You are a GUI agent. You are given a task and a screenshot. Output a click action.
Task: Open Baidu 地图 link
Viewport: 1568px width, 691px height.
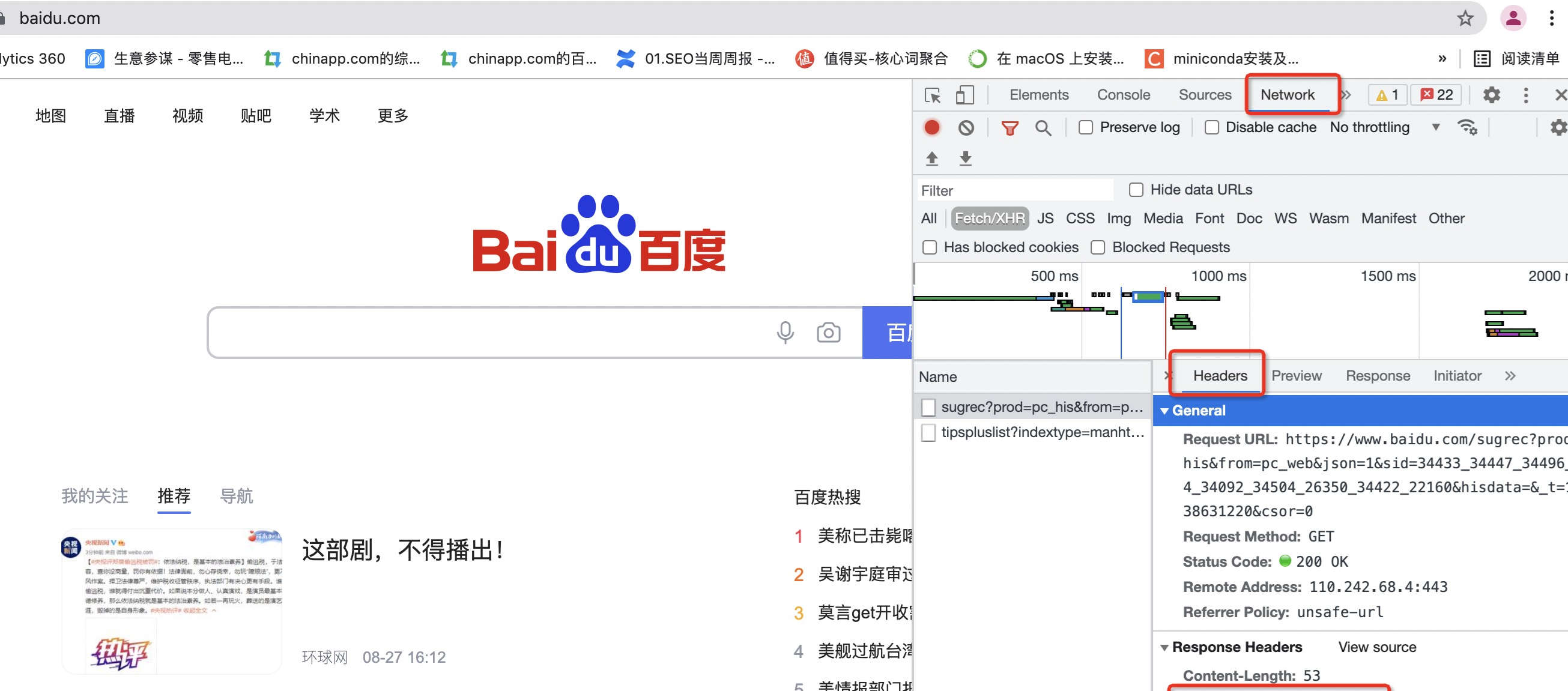pos(50,116)
